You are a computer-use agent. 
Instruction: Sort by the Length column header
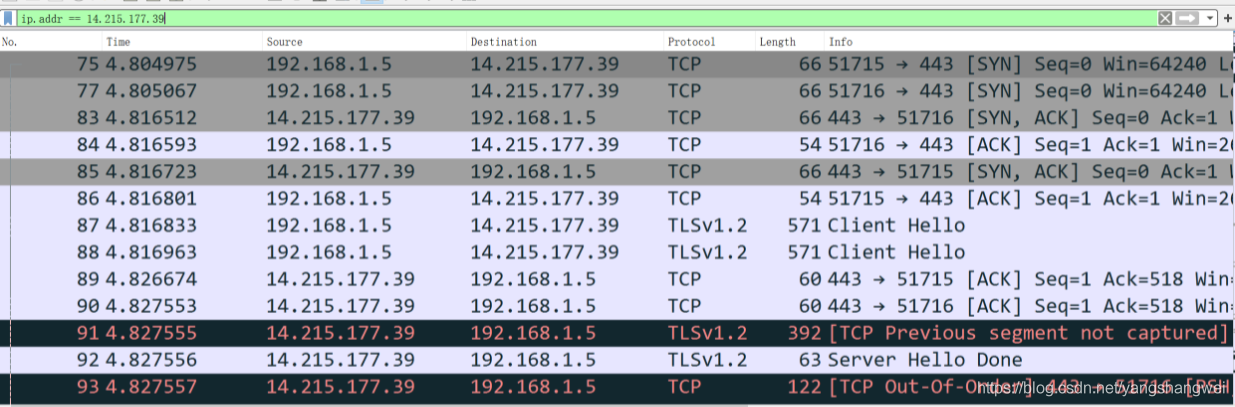coord(790,42)
